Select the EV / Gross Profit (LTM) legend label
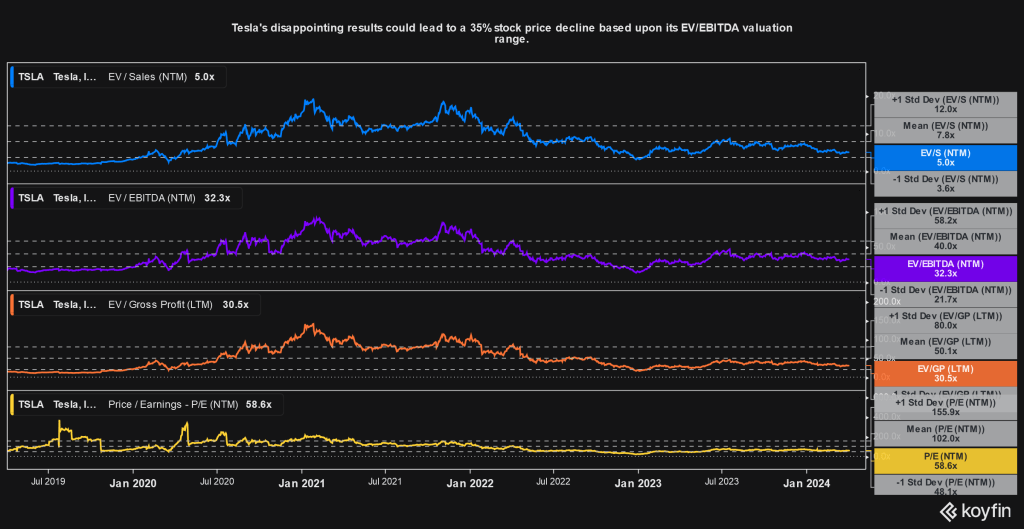 (160, 304)
